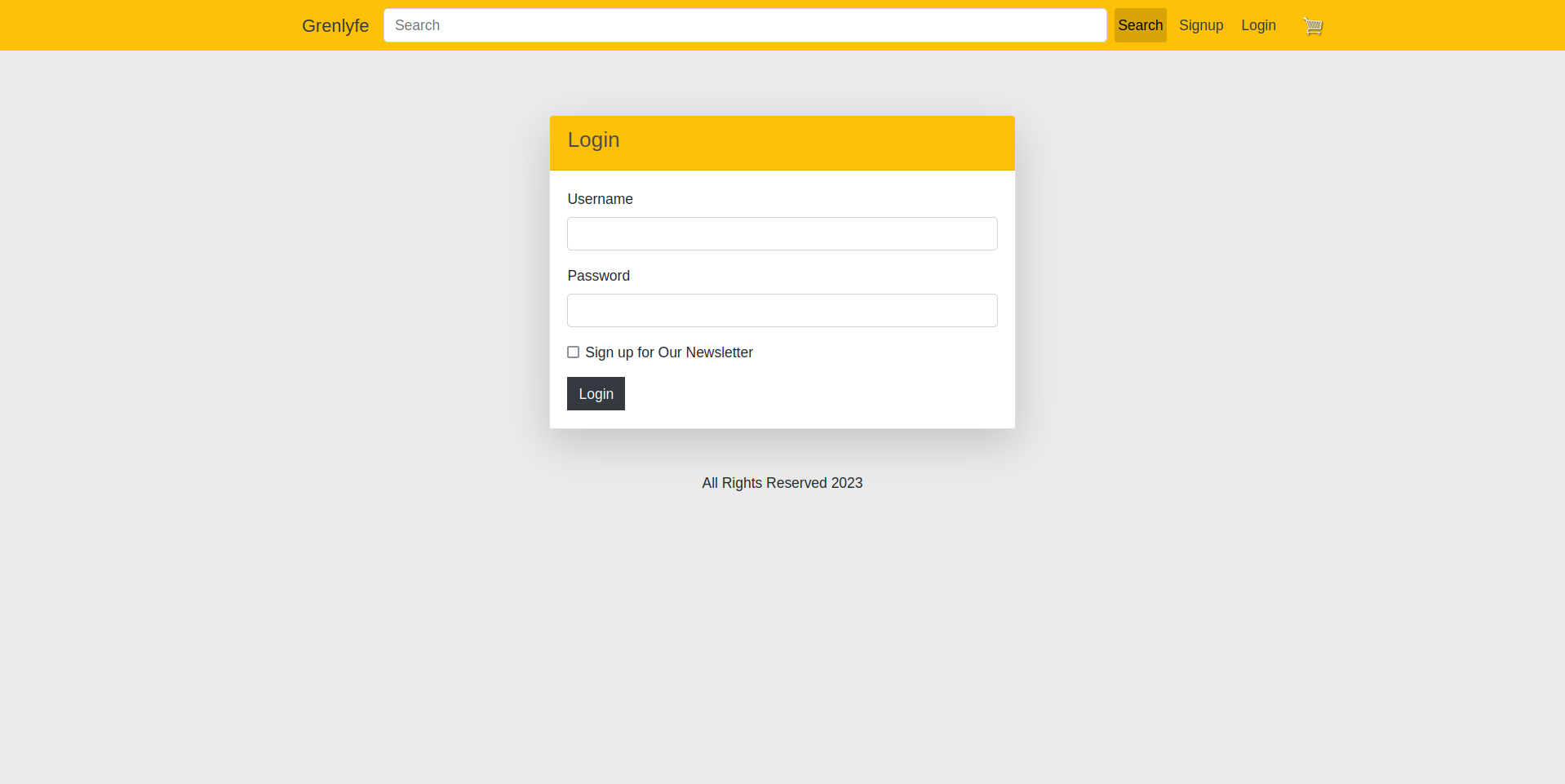
Task: Click the All Rights Reserved footer text
Action: pyautogui.click(x=781, y=483)
